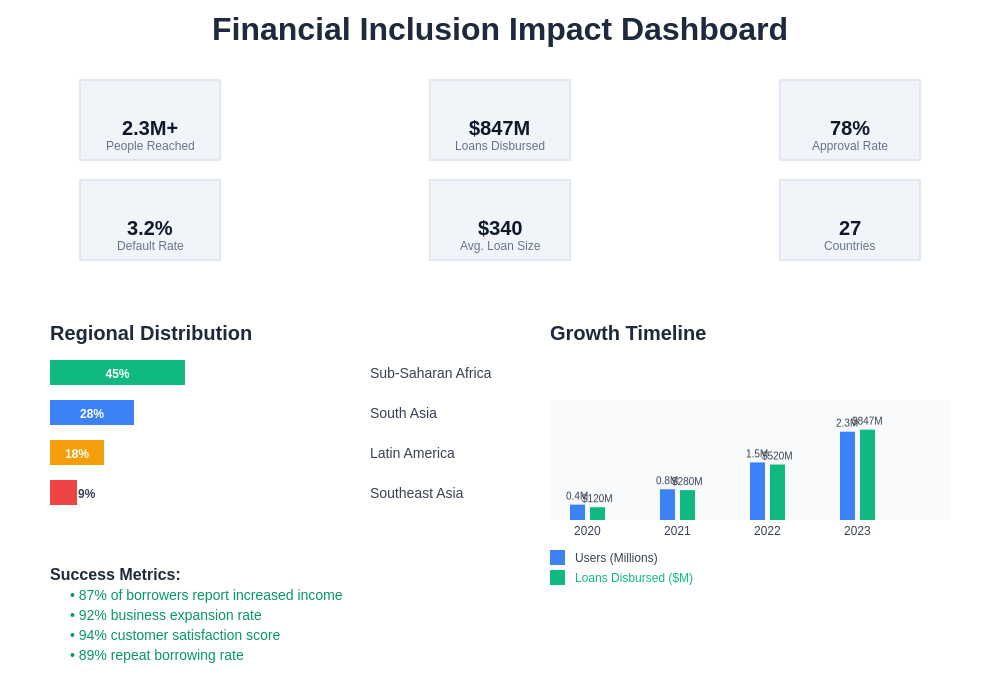Click the Loans Disbursed ($M) legend label

click(633, 578)
